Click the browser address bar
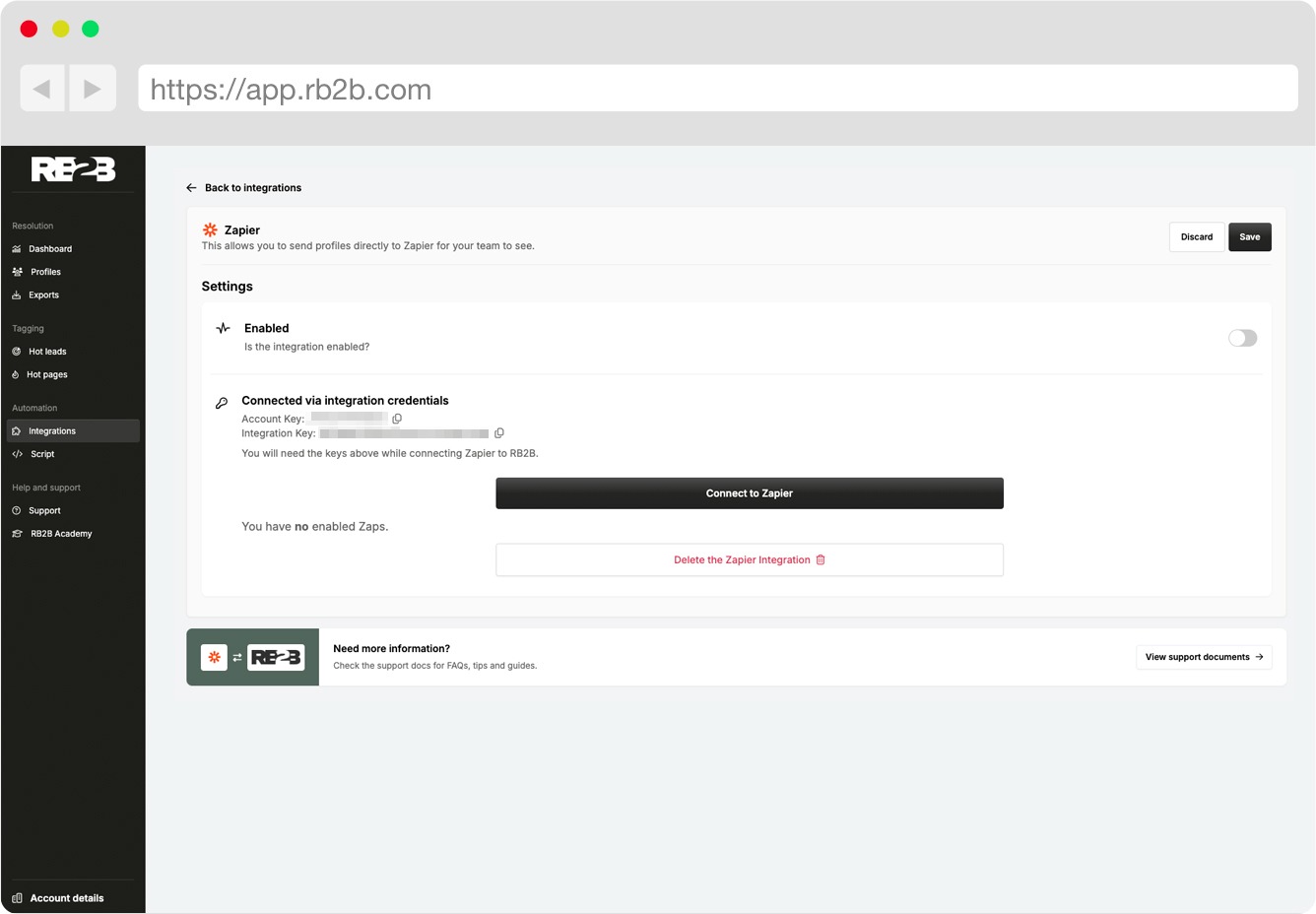The width and height of the screenshot is (1316, 914). coord(718,89)
